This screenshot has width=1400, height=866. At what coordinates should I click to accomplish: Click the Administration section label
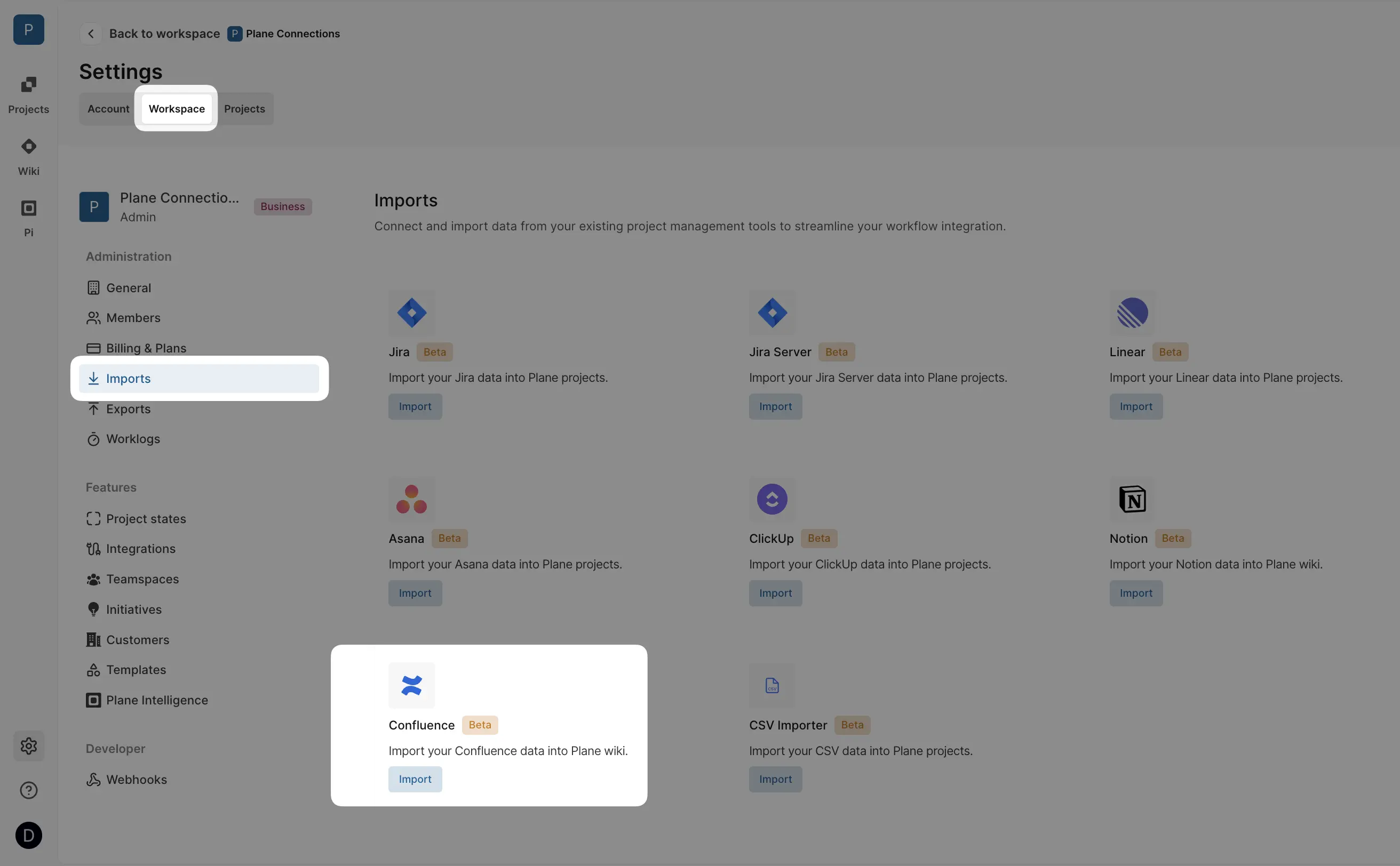tap(129, 256)
